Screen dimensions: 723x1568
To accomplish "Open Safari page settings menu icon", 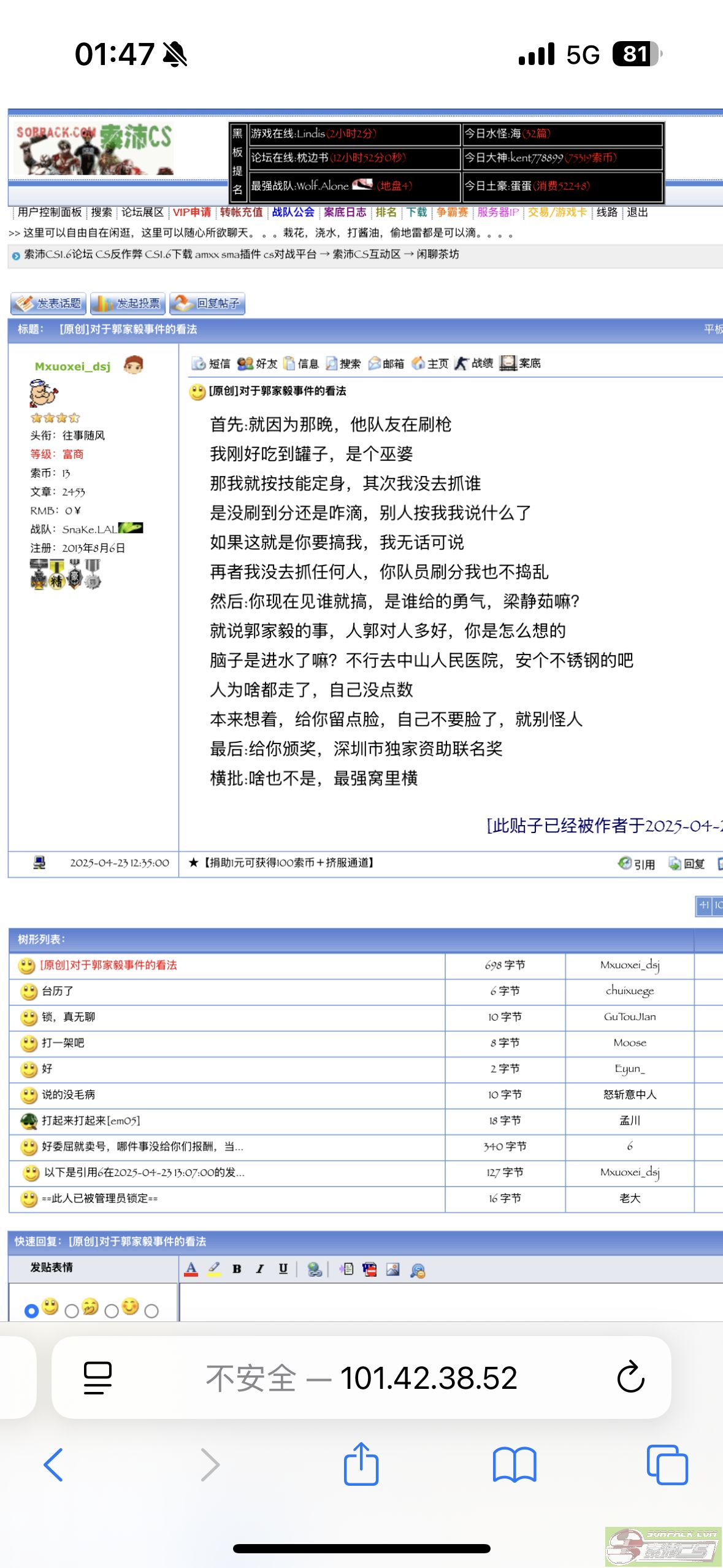I will (x=97, y=1377).
